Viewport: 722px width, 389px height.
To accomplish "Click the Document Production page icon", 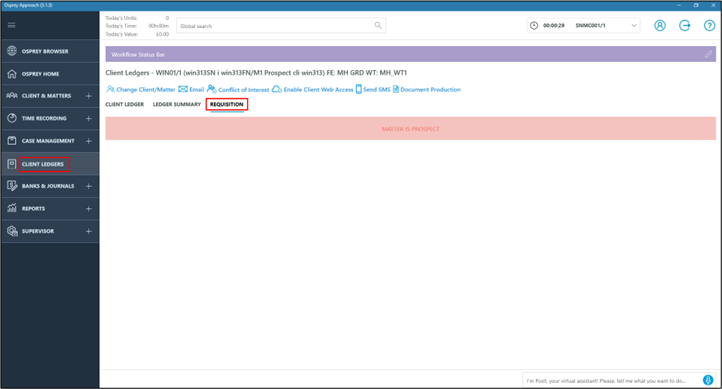I will pos(396,89).
